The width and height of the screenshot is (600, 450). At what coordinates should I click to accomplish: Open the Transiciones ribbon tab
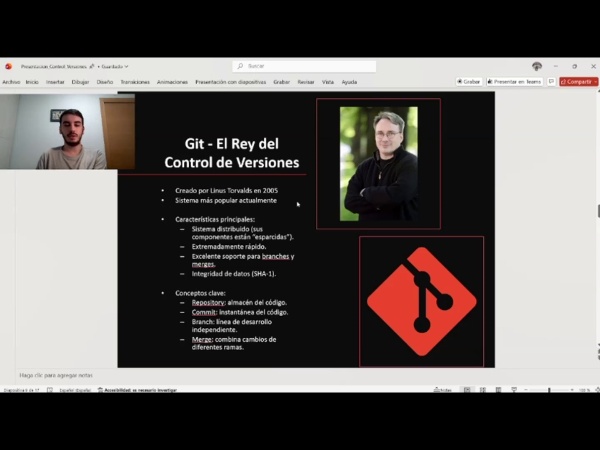pyautogui.click(x=134, y=82)
